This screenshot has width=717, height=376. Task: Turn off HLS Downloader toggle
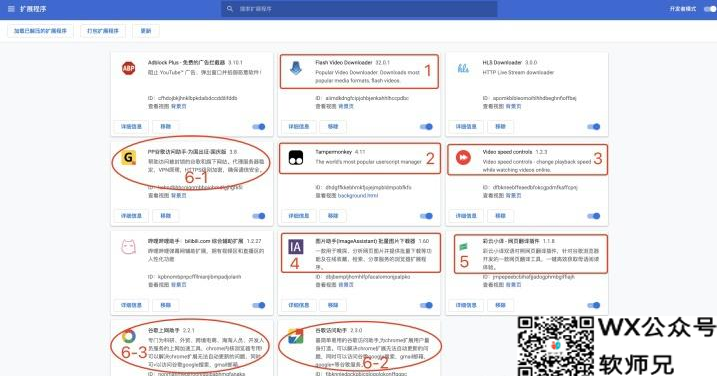tap(594, 127)
